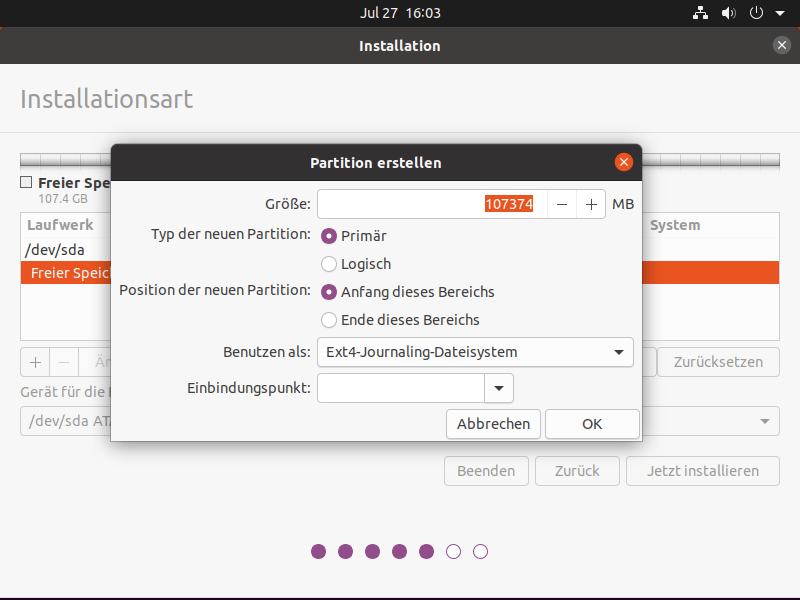
Task: Select the Primär radio button
Action: (329, 236)
